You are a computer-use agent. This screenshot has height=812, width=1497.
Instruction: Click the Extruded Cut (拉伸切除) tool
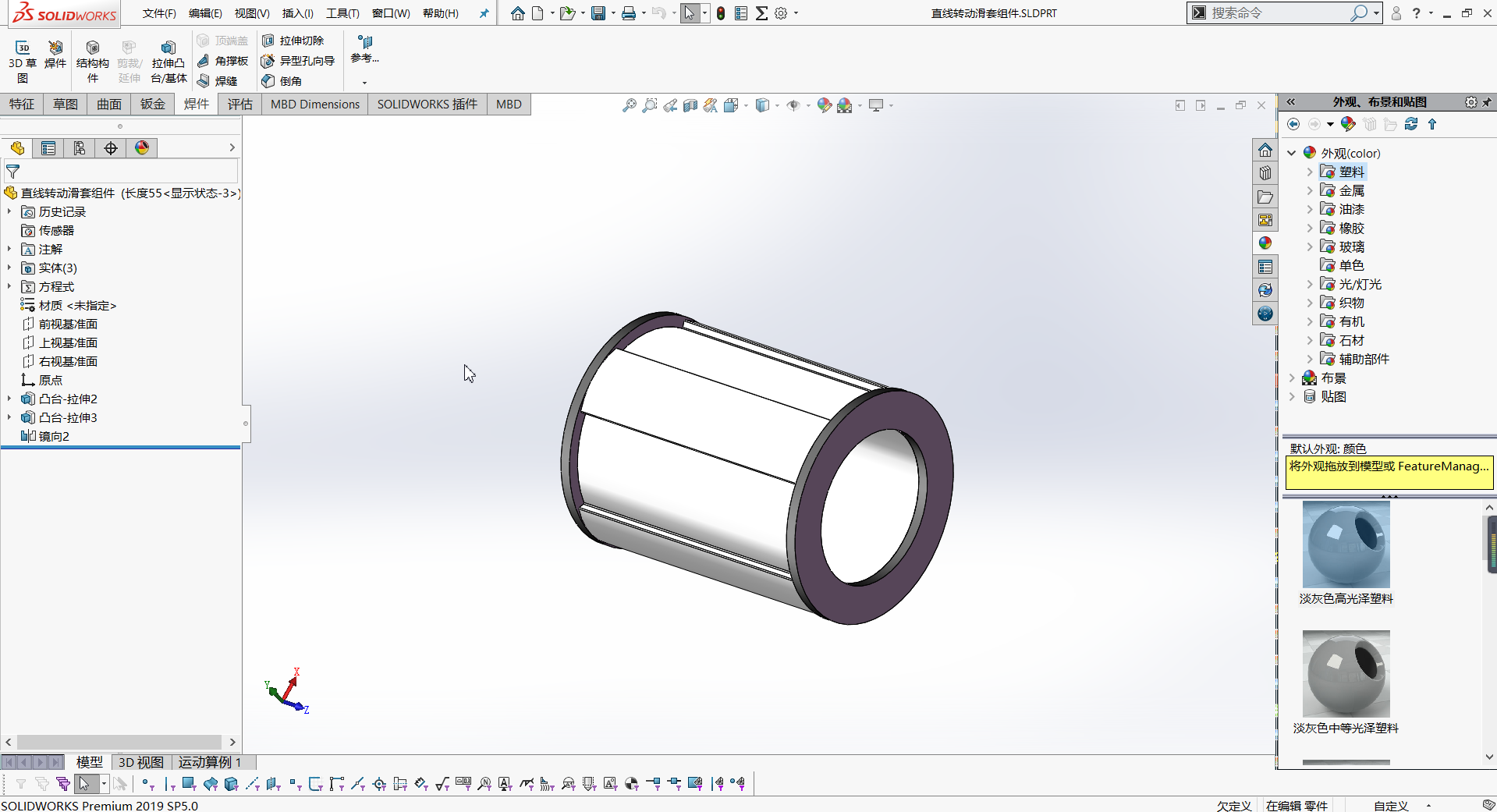tap(293, 41)
